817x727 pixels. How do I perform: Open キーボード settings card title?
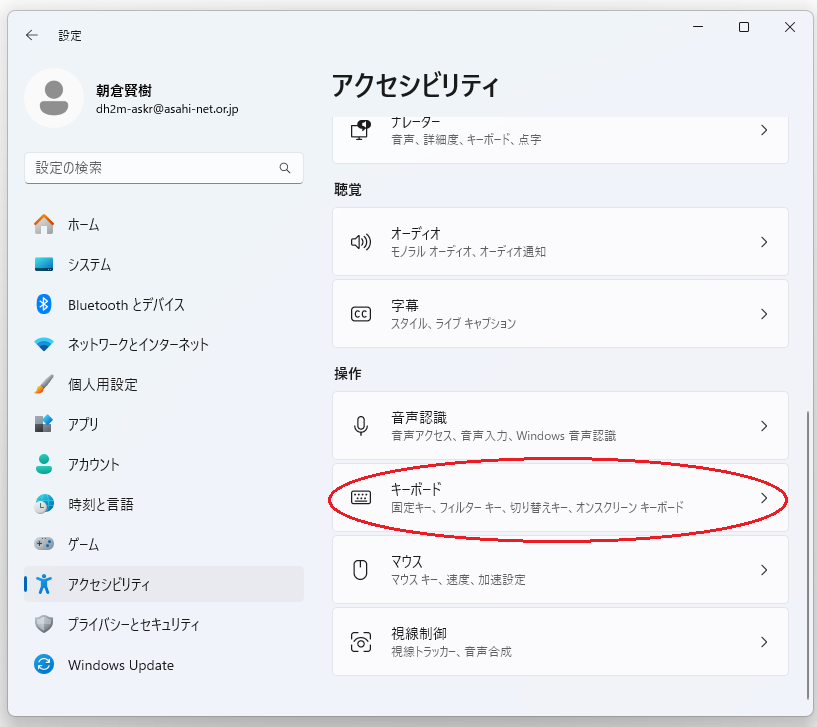click(x=416, y=489)
